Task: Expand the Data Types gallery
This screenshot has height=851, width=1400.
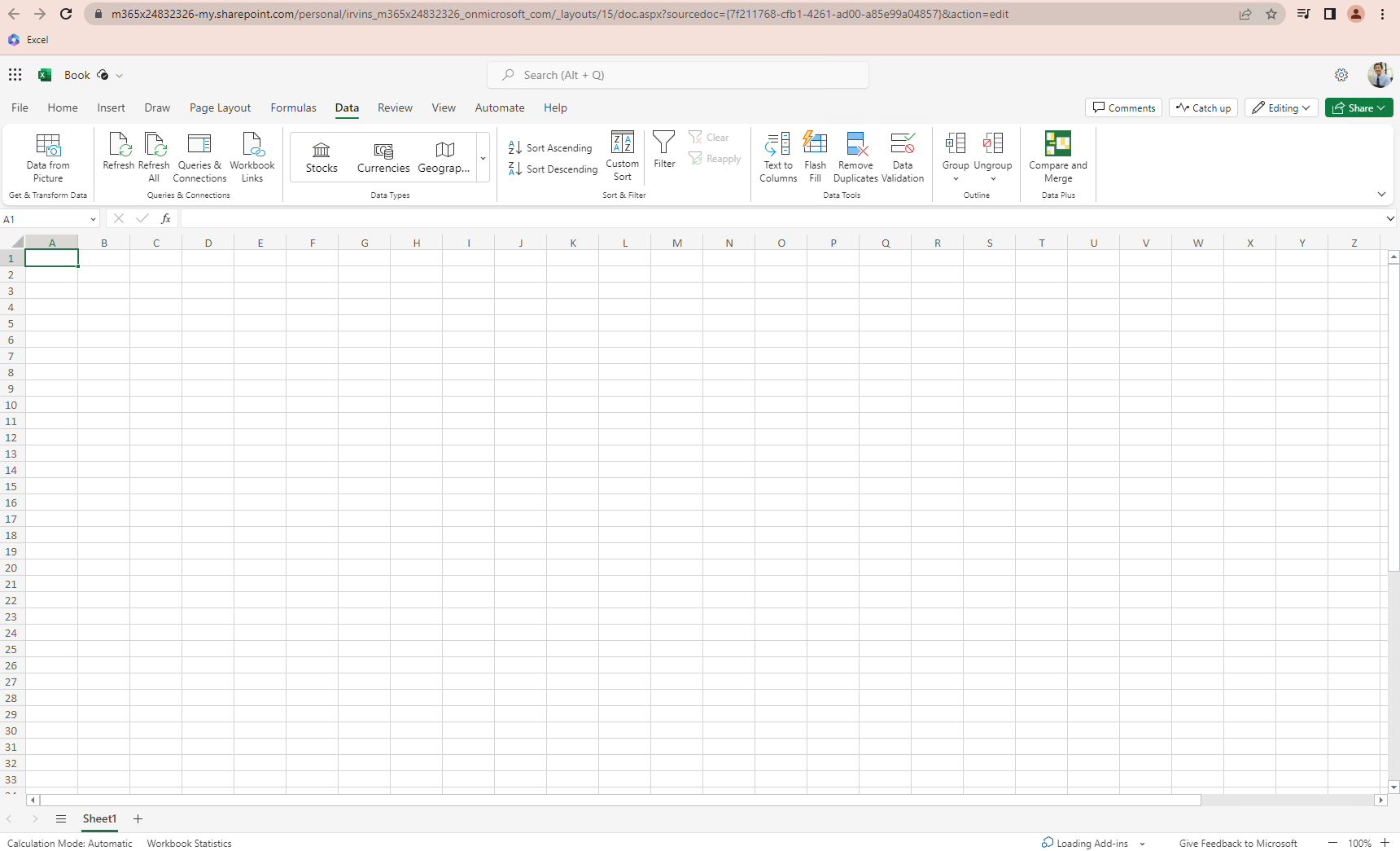Action: click(483, 157)
